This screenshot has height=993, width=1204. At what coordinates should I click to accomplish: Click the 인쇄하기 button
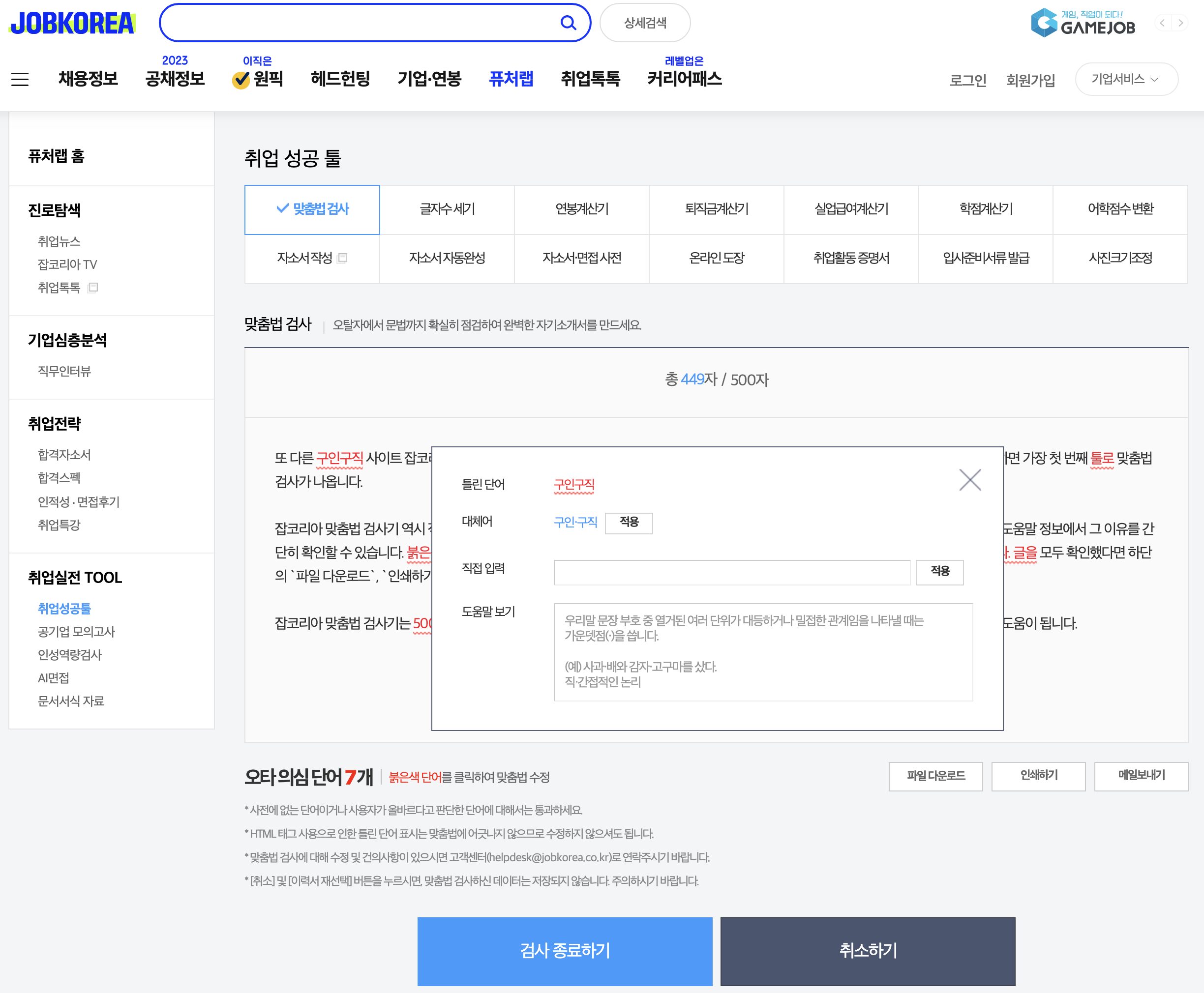pos(1039,776)
